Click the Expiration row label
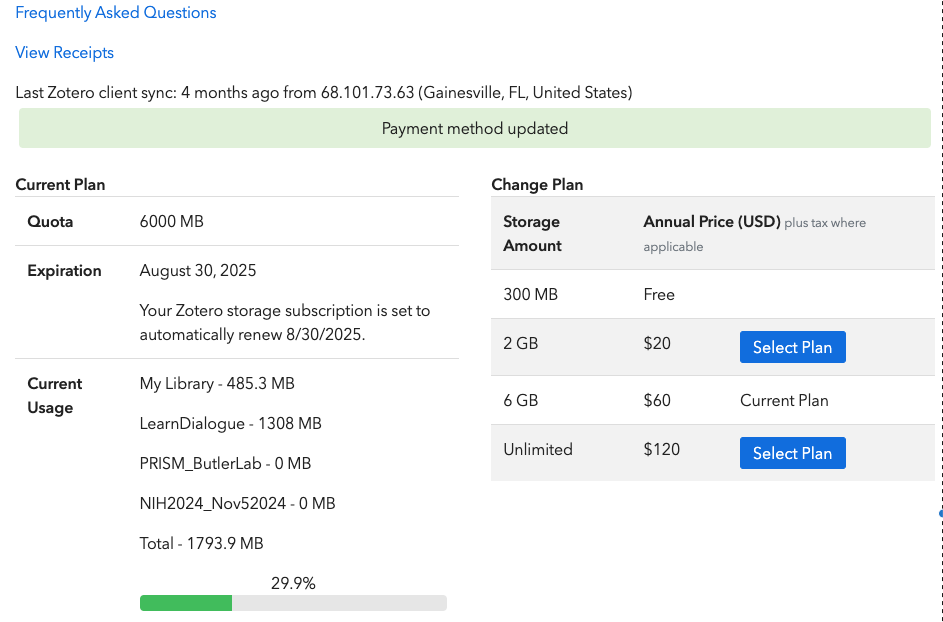Viewport: 943px width, 622px height. (x=64, y=271)
